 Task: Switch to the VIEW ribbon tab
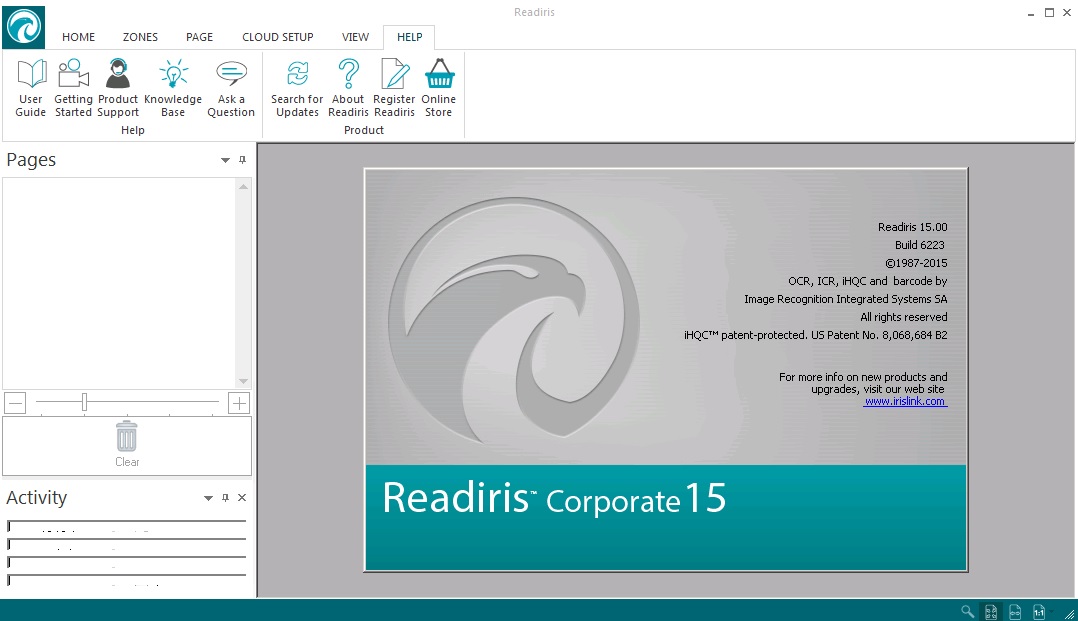pos(355,37)
